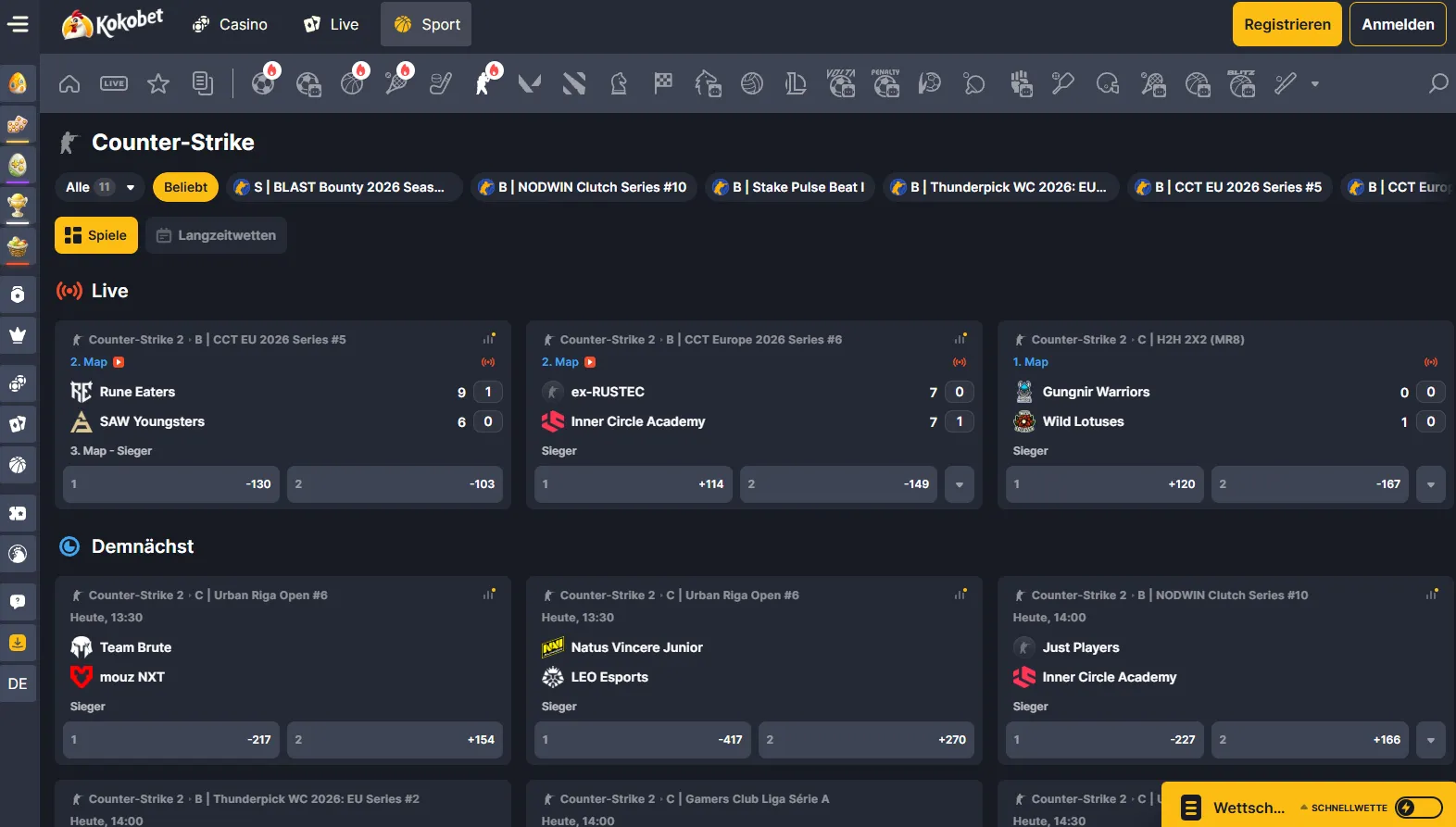1456x827 pixels.
Task: Toggle the Schnellwette quick bet switch
Action: point(1419,808)
